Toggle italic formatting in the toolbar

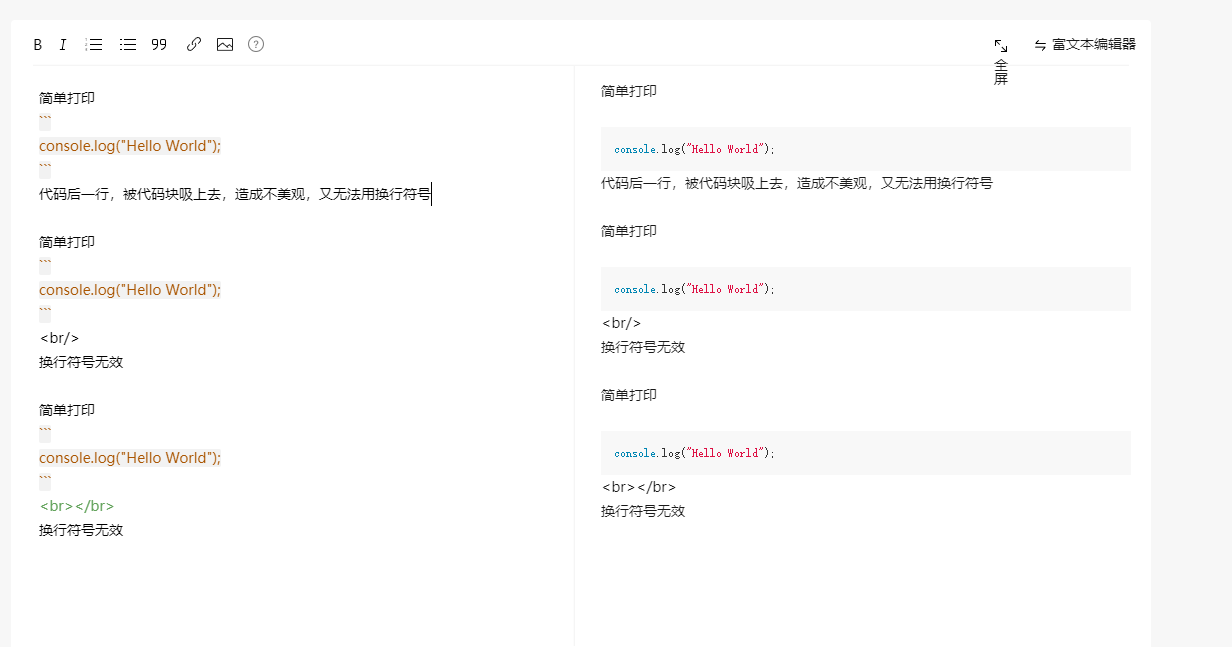(63, 45)
